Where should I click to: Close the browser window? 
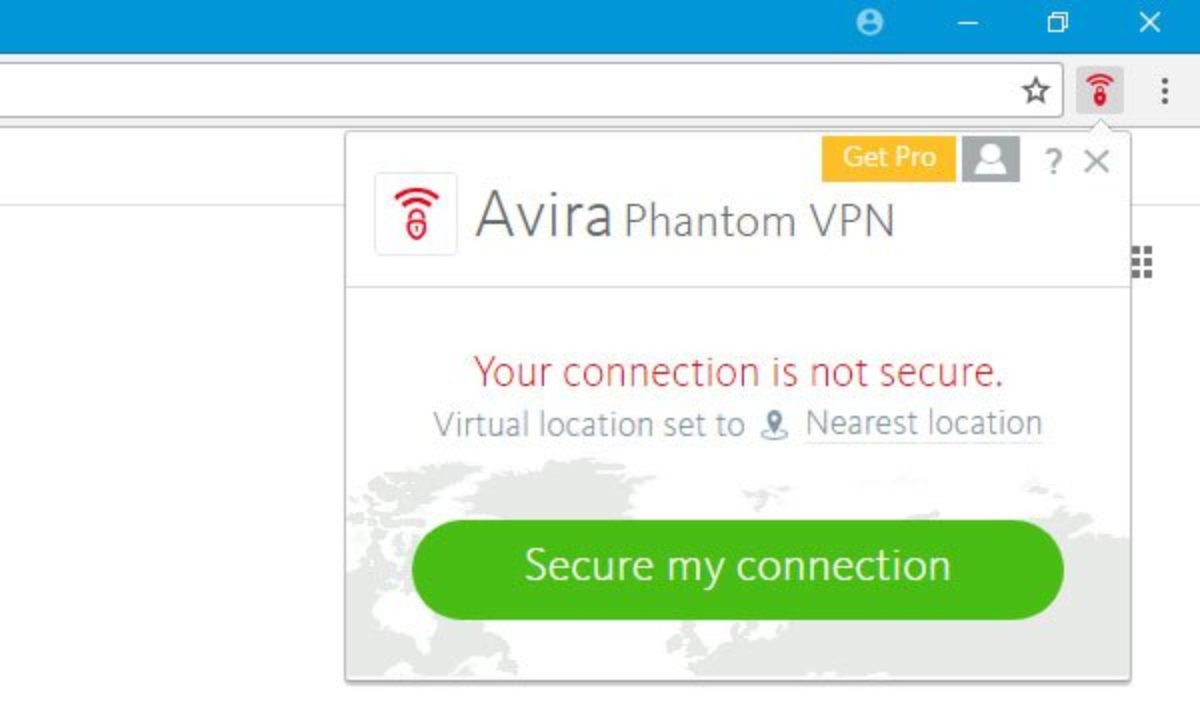tap(1149, 23)
